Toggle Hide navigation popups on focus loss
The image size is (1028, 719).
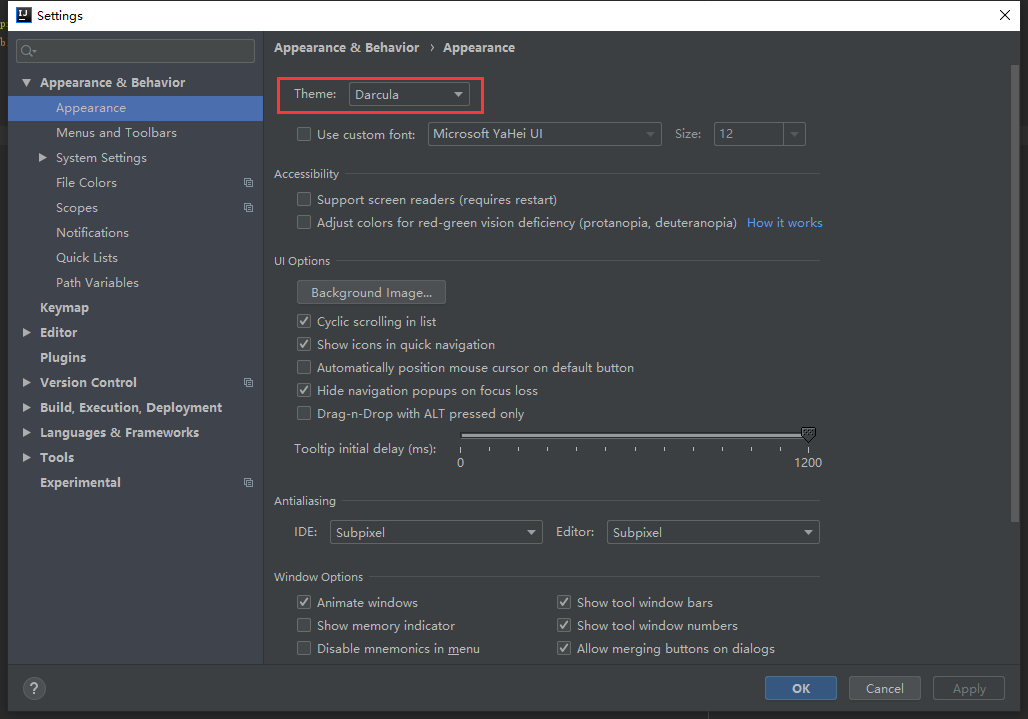click(x=304, y=390)
